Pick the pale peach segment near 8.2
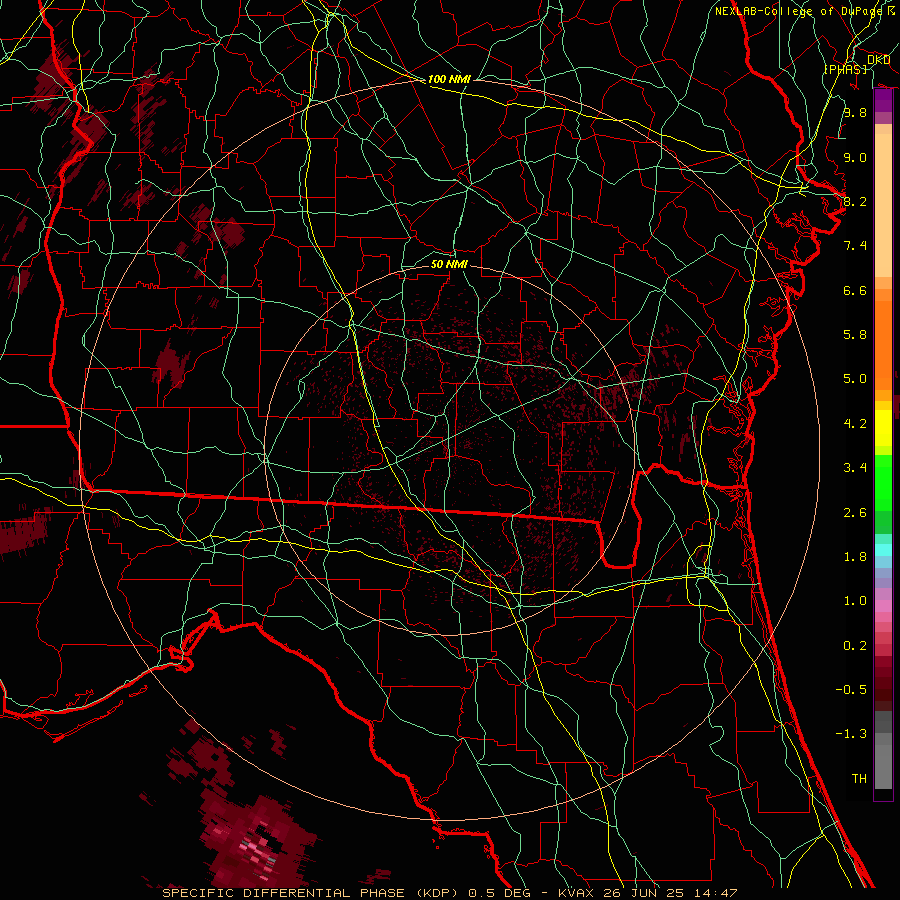The height and width of the screenshot is (900, 900). 883,205
